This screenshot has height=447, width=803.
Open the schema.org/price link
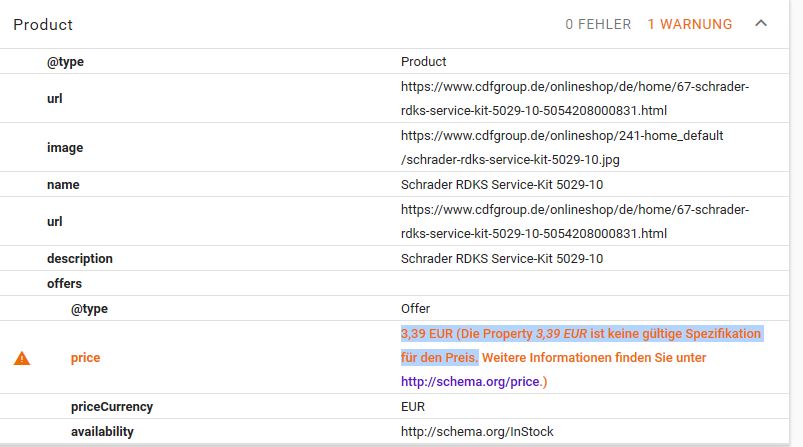tap(470, 382)
